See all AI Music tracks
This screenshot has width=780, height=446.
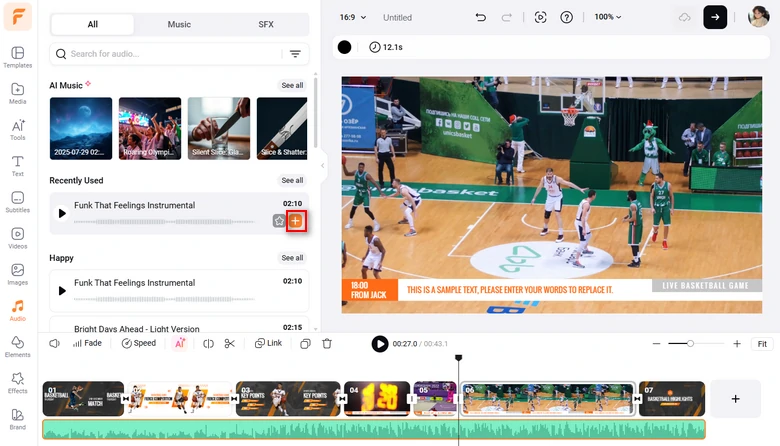292,86
